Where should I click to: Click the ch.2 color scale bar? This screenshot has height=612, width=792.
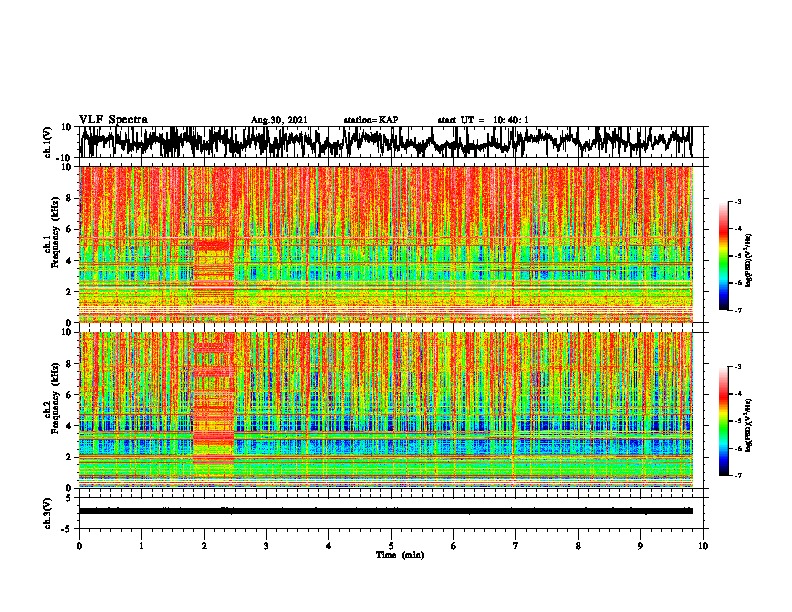(723, 421)
